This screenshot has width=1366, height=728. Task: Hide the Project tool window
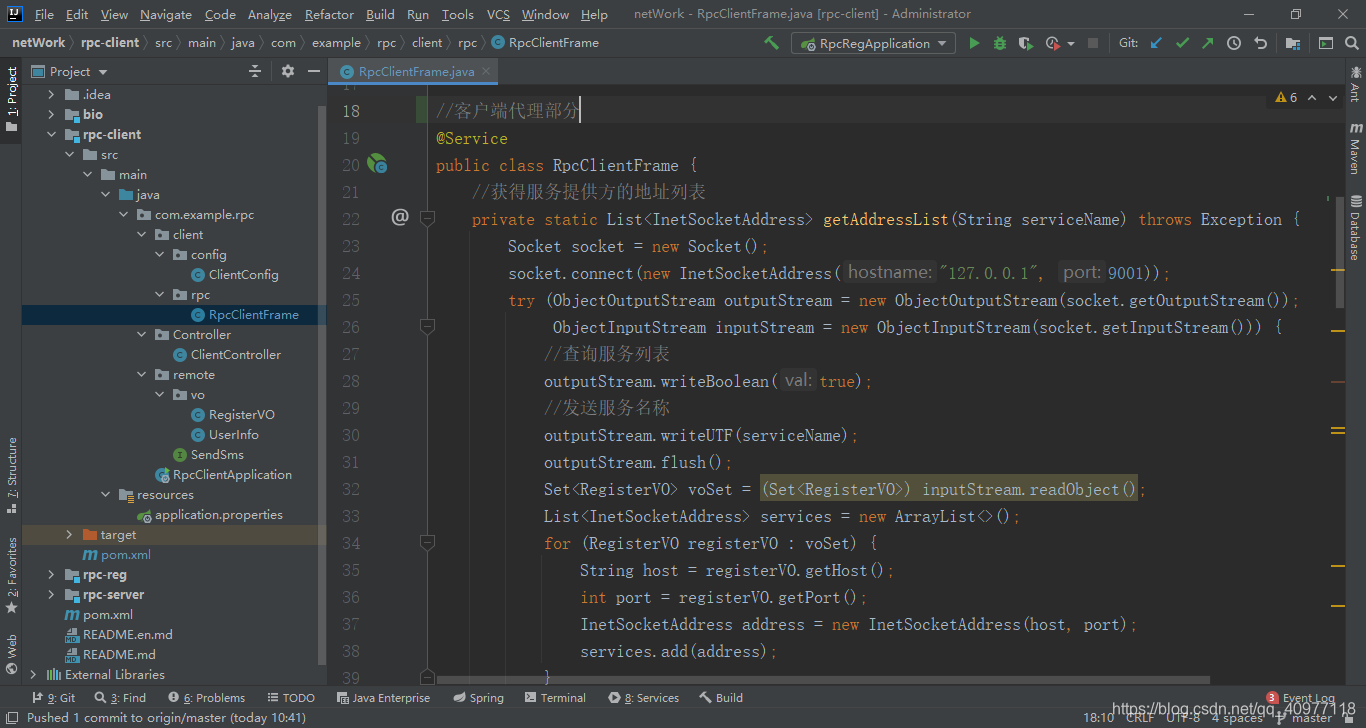click(313, 71)
